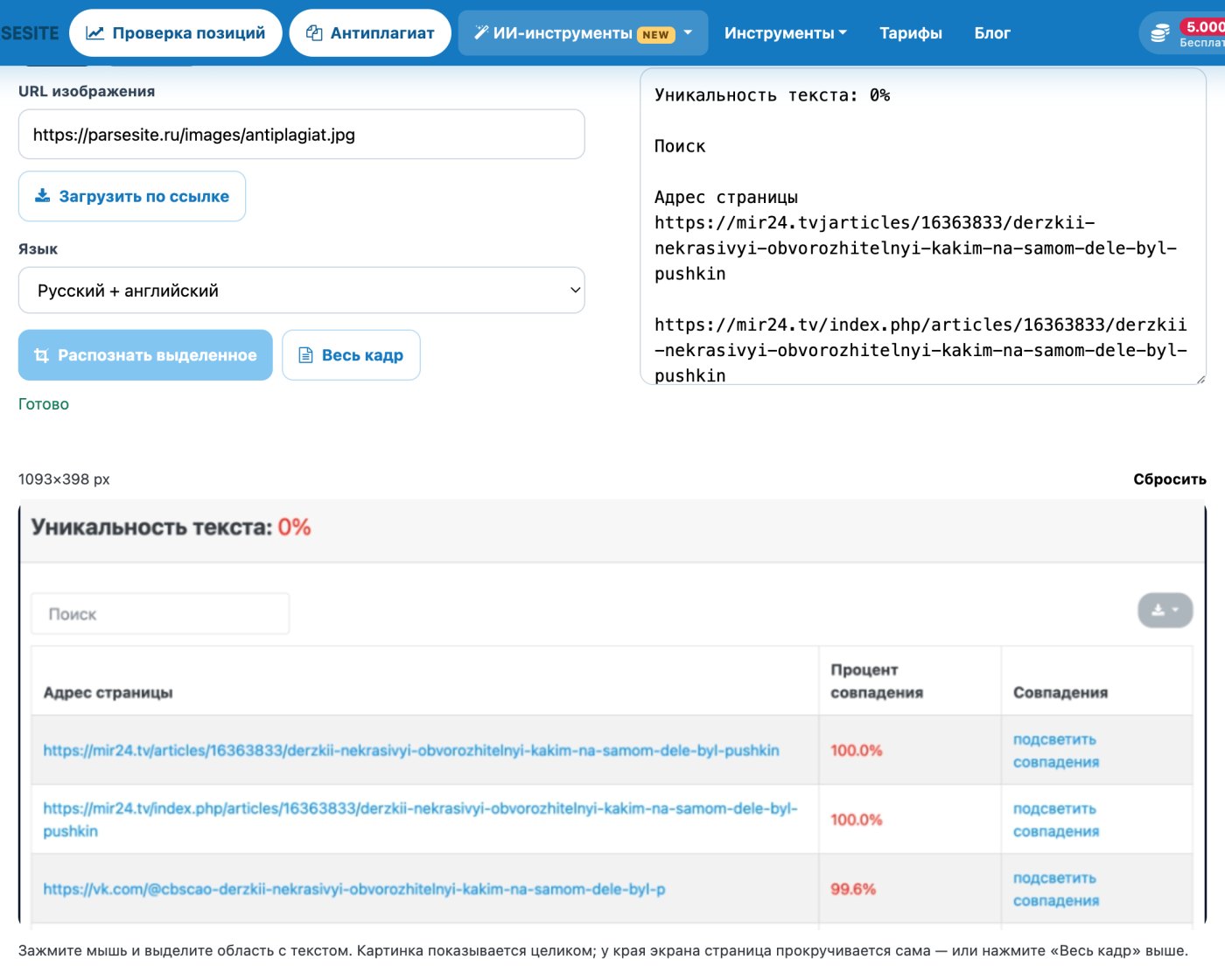Click the vk.com/@cbscao link in the image
The height and width of the screenshot is (980, 1225).
click(354, 889)
